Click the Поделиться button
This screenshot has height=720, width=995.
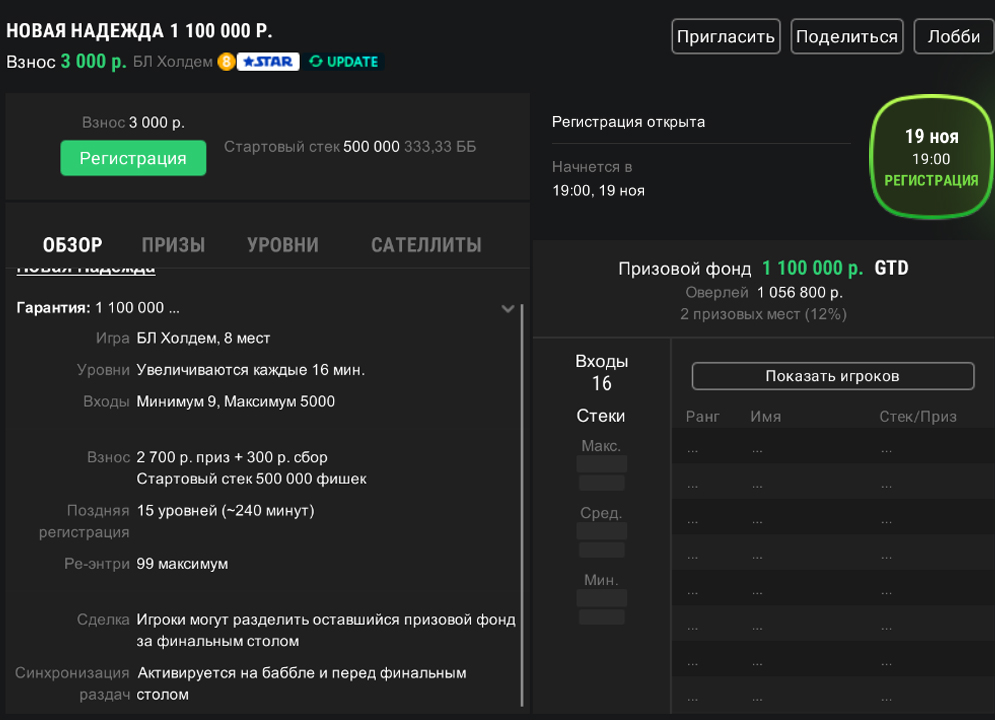click(846, 37)
